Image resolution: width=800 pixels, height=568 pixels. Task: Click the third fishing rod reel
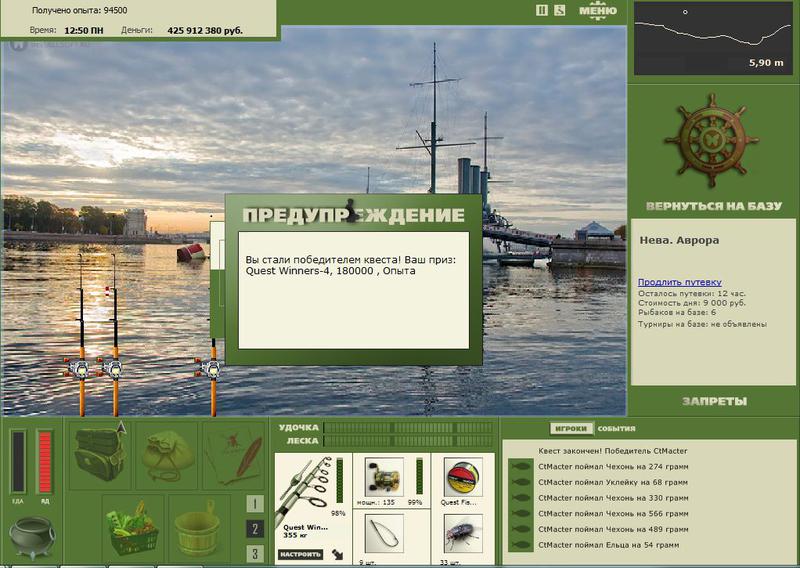coord(211,368)
